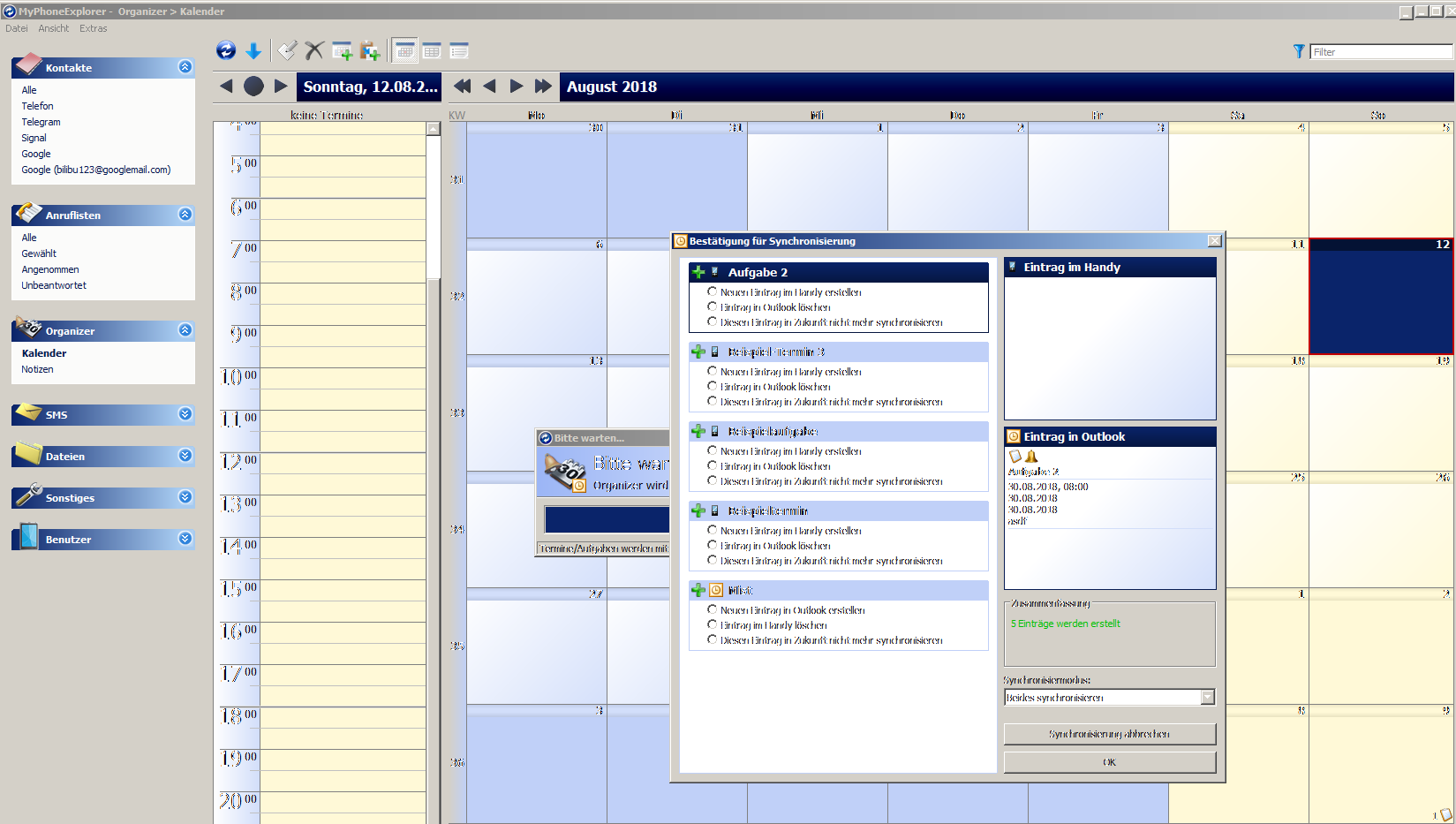This screenshot has height=824, width=1456.
Task: Expand the Dateien panel chevron
Action: tap(185, 456)
